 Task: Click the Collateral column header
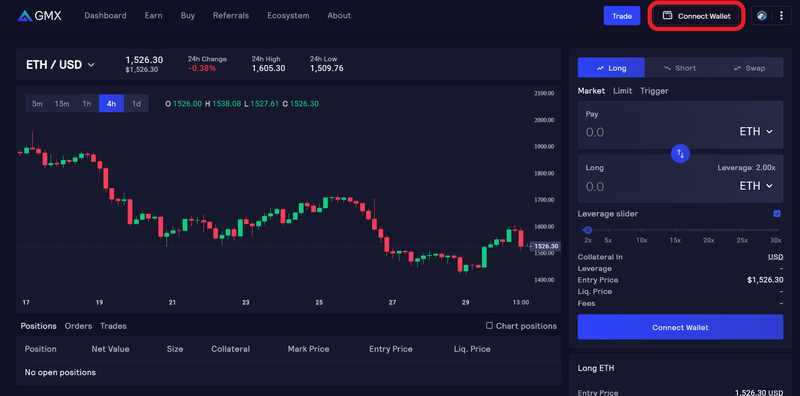point(231,349)
